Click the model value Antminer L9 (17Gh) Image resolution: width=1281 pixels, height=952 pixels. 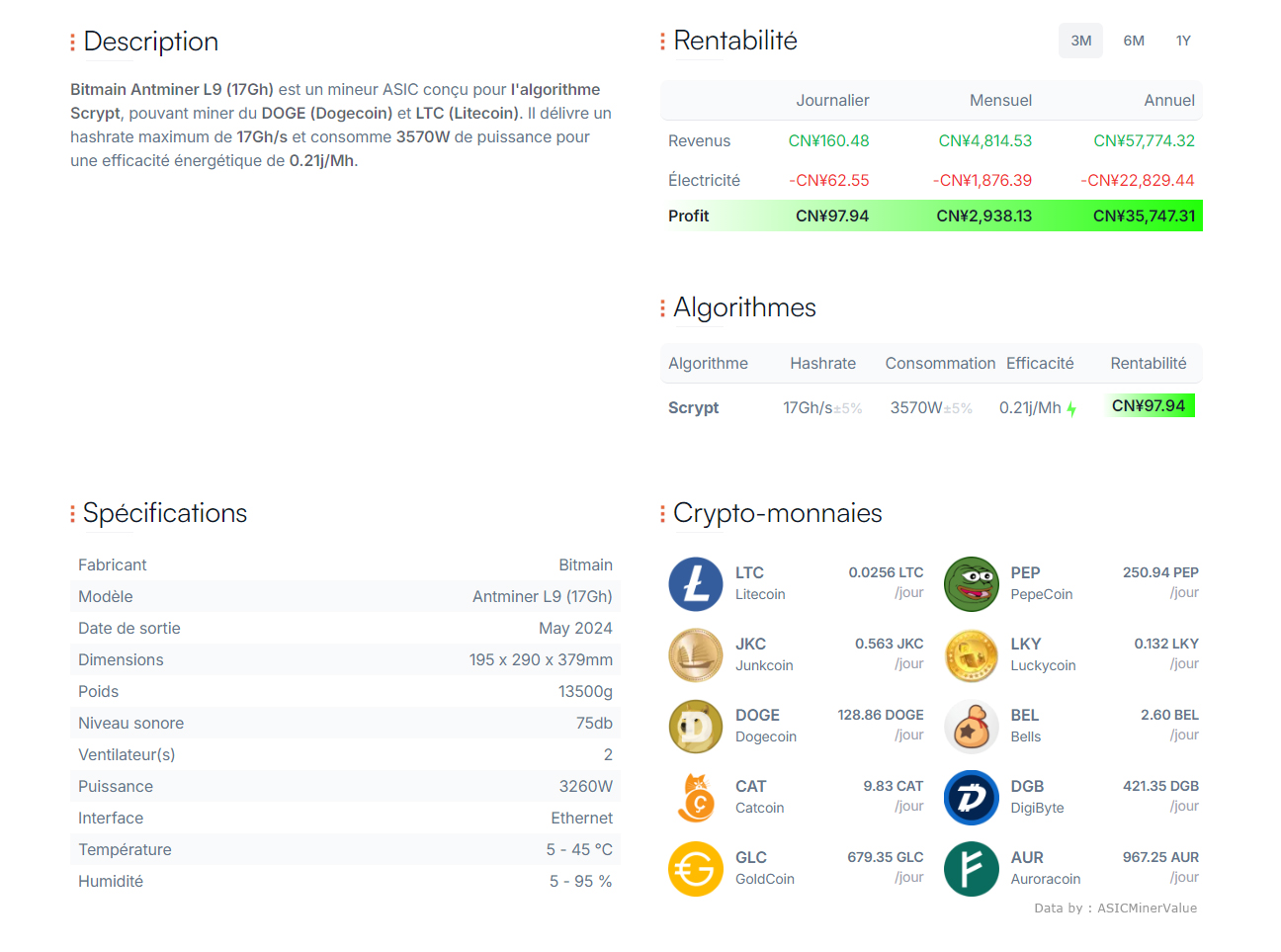[542, 596]
